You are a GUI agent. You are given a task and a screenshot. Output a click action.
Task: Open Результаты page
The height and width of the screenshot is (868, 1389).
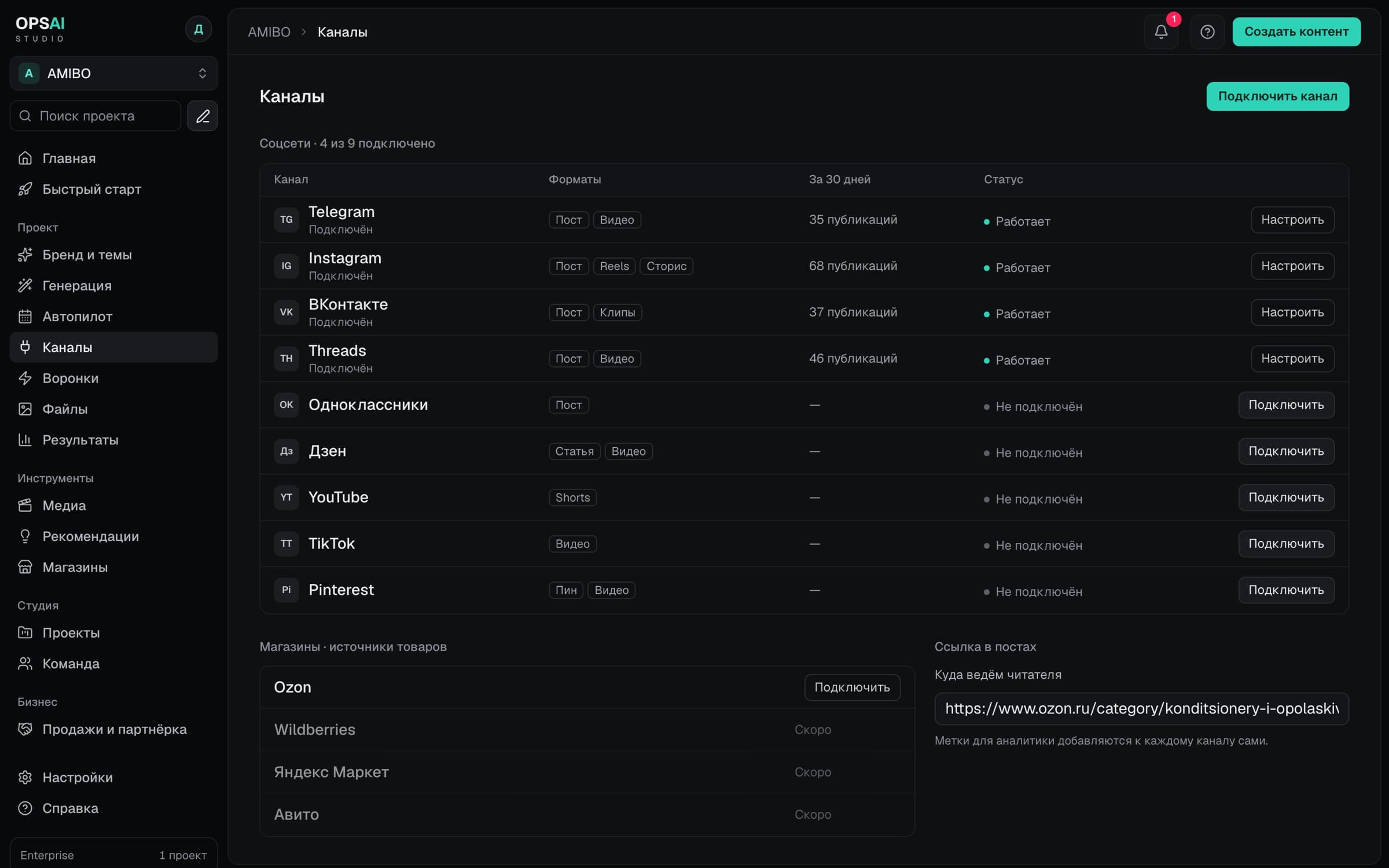113,440
